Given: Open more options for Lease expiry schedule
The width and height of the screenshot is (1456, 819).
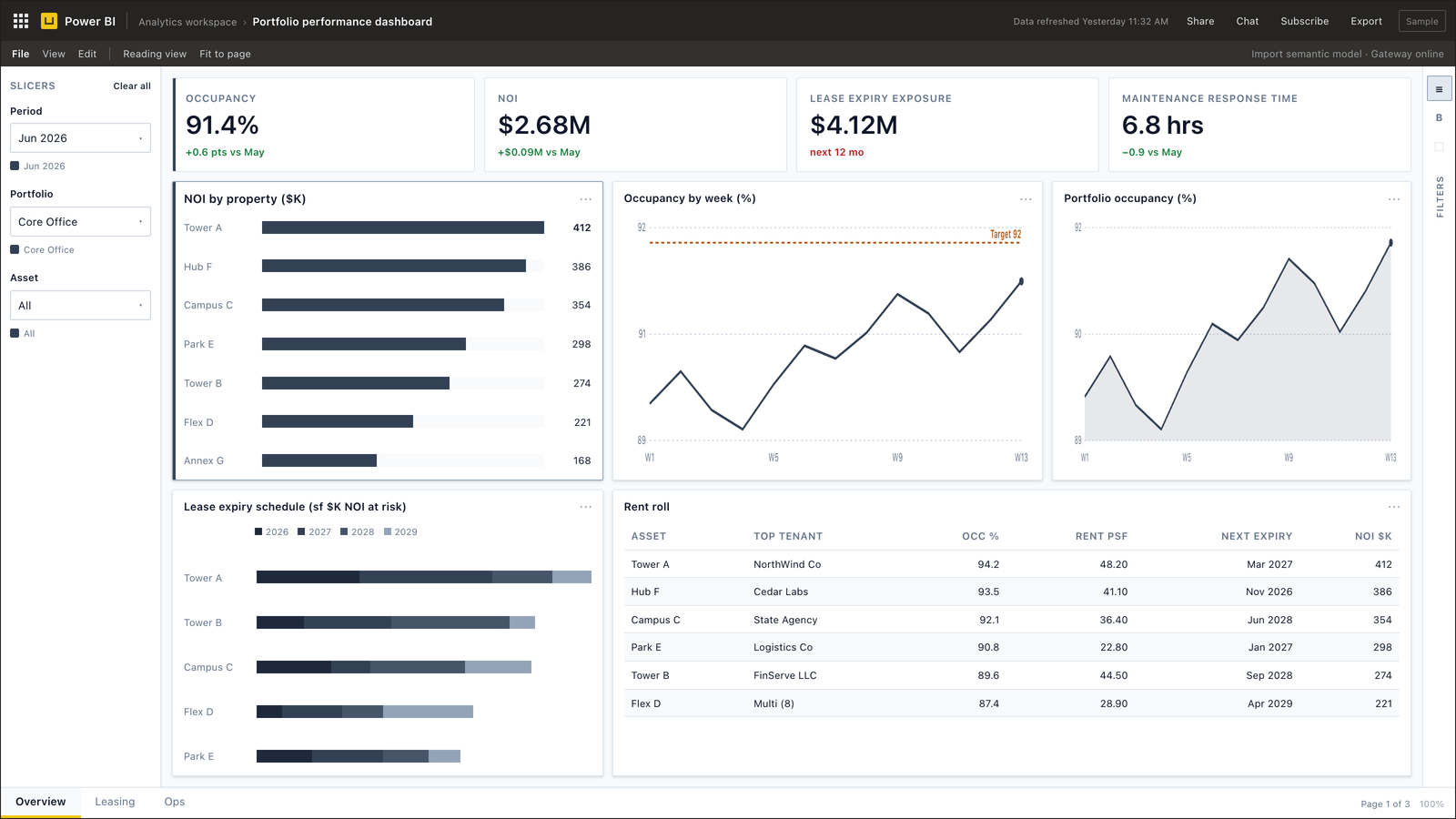Looking at the screenshot, I should pyautogui.click(x=585, y=507).
